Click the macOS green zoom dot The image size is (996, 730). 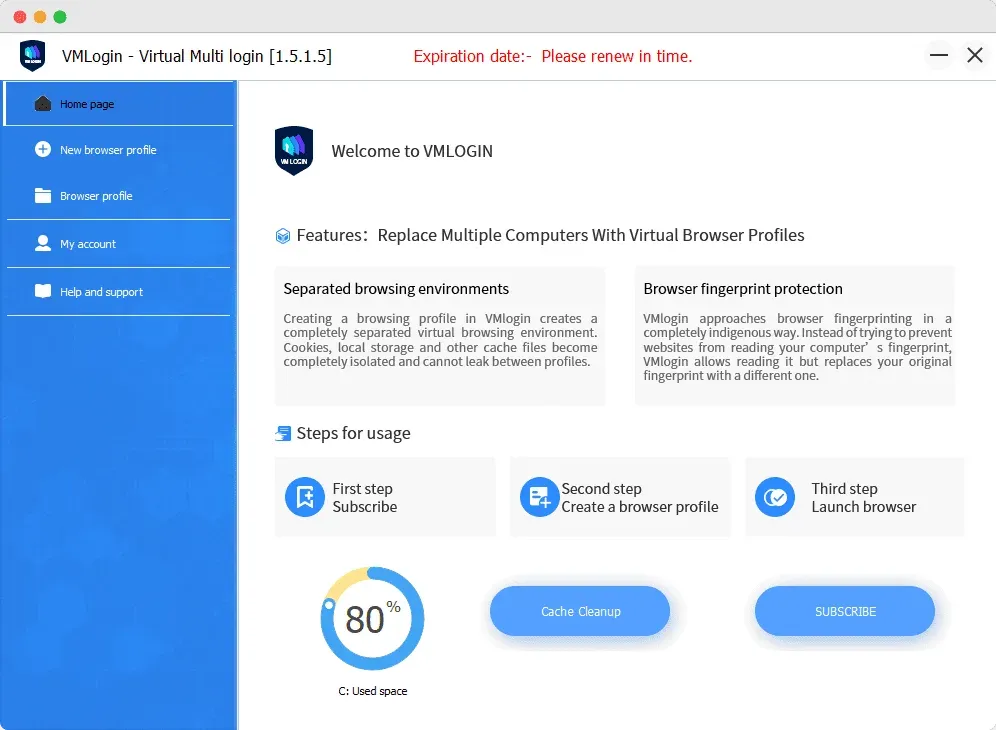tap(60, 17)
